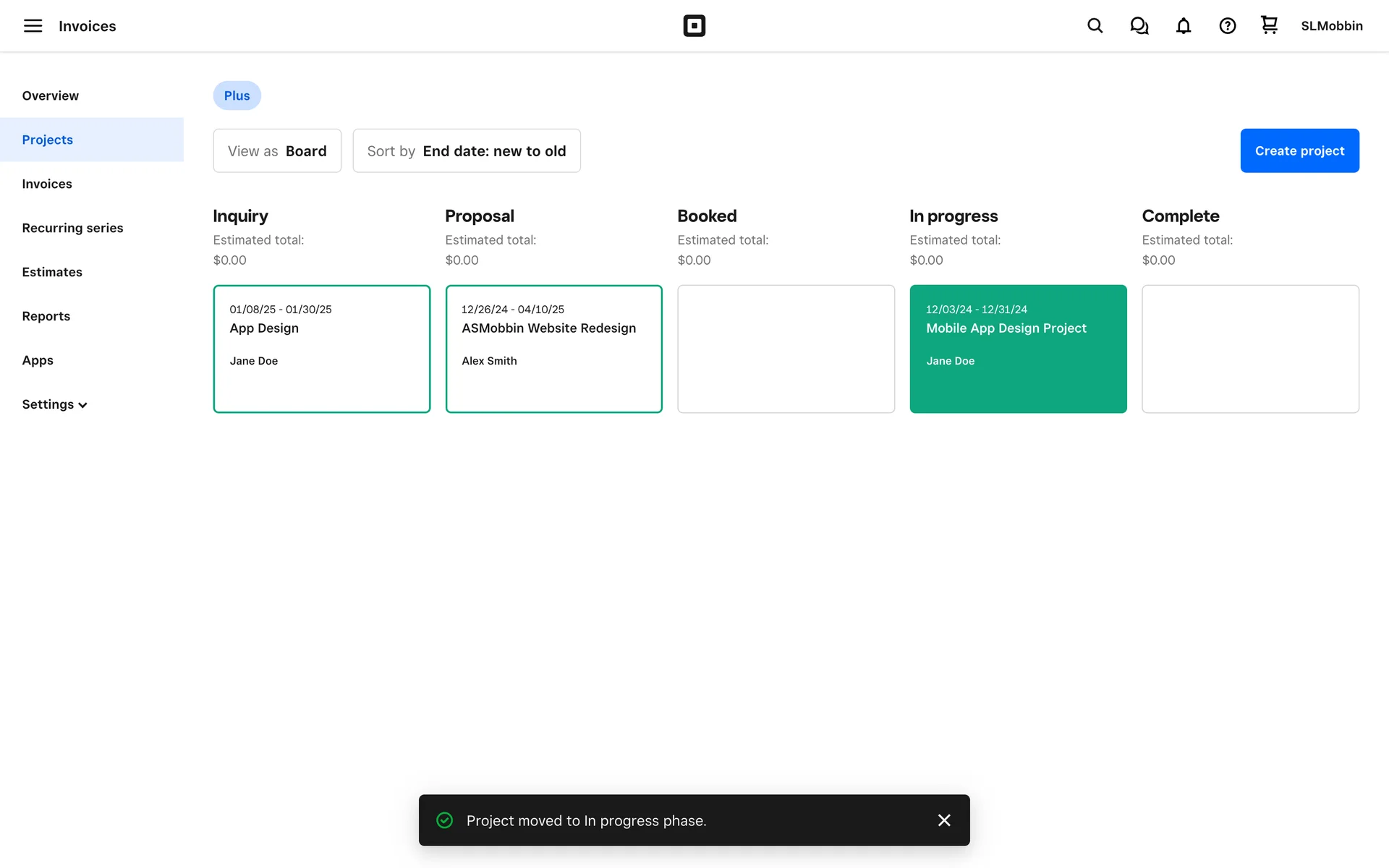
Task: Select the Mobile App Design Project card
Action: pos(1018,349)
